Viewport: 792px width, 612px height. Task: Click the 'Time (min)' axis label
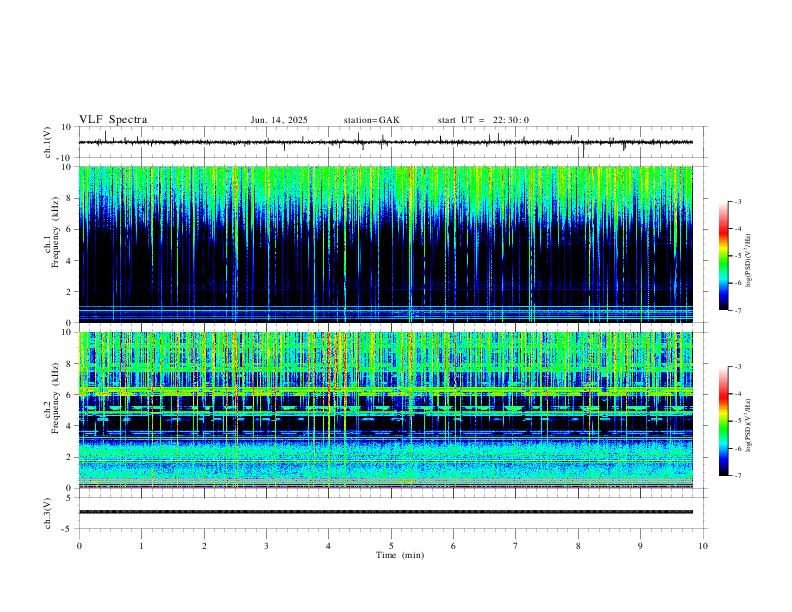pyautogui.click(x=400, y=555)
